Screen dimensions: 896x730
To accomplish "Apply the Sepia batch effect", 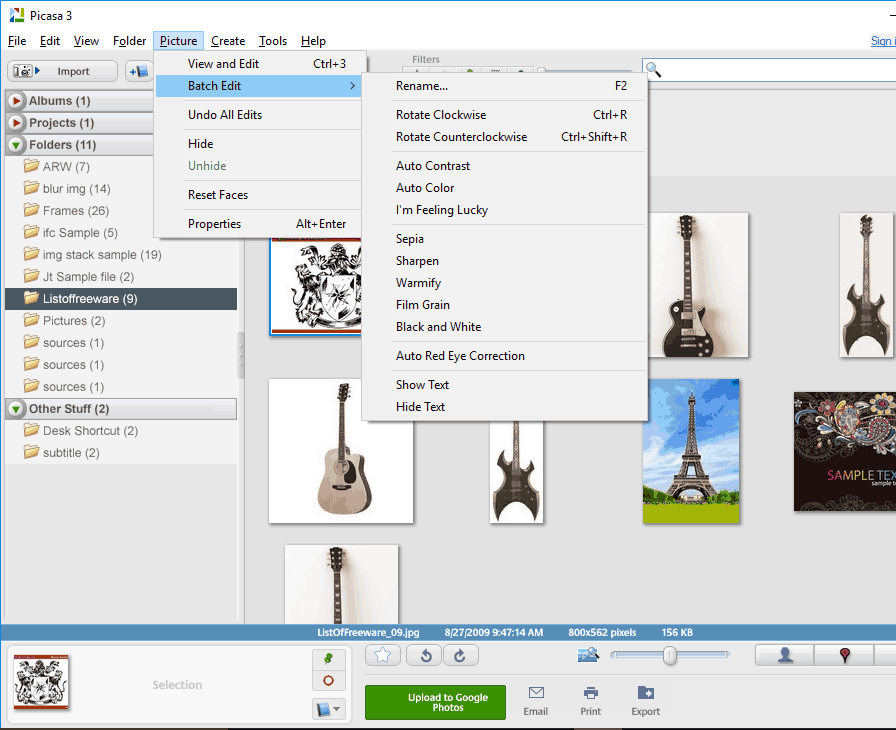I will (505, 239).
